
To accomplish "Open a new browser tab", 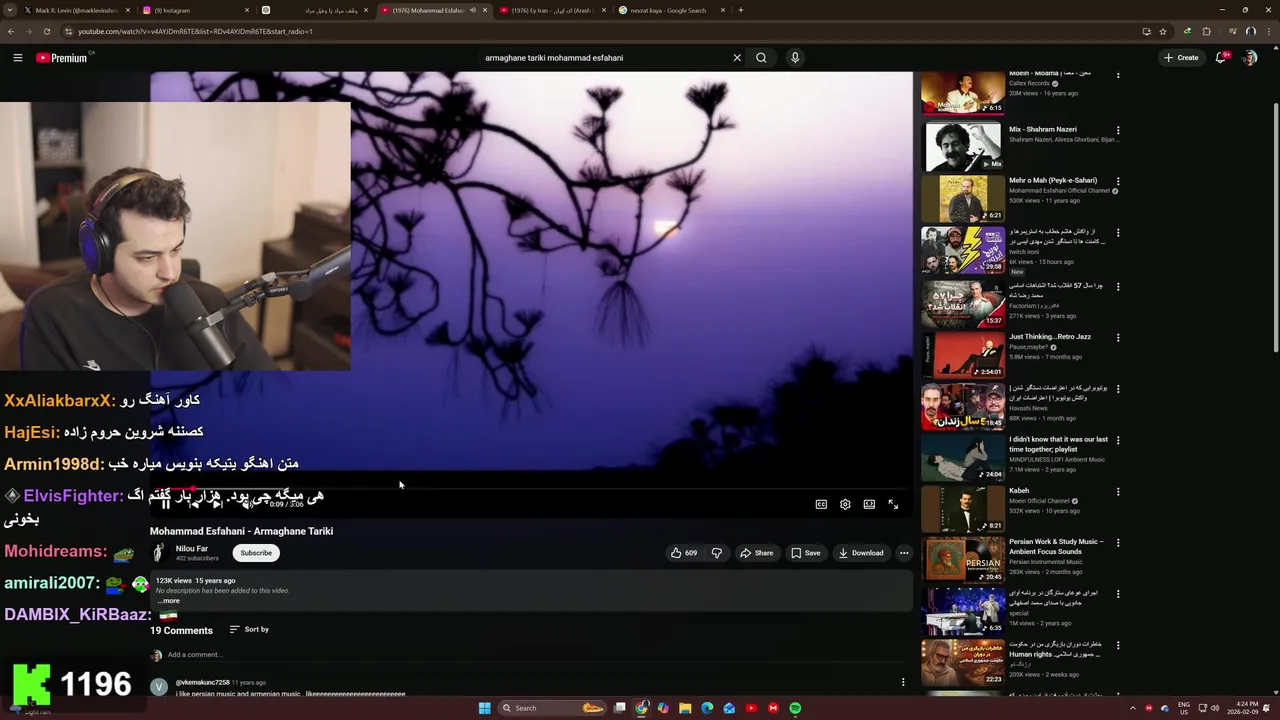I will 741,10.
